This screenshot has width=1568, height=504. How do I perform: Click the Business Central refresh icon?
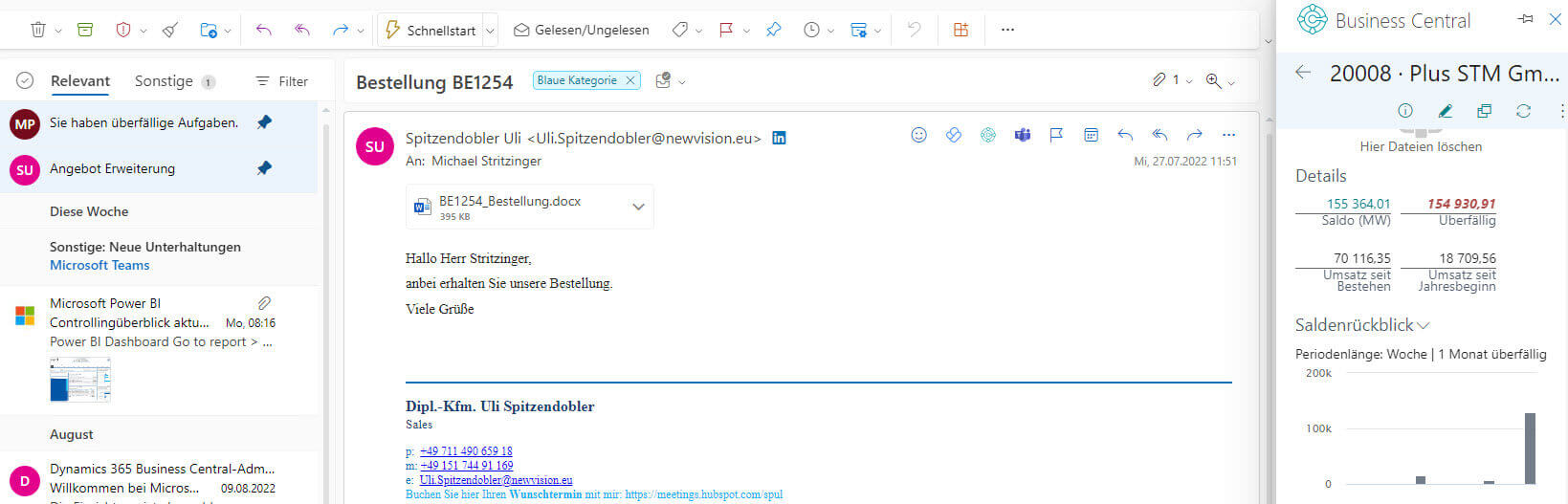[1523, 111]
